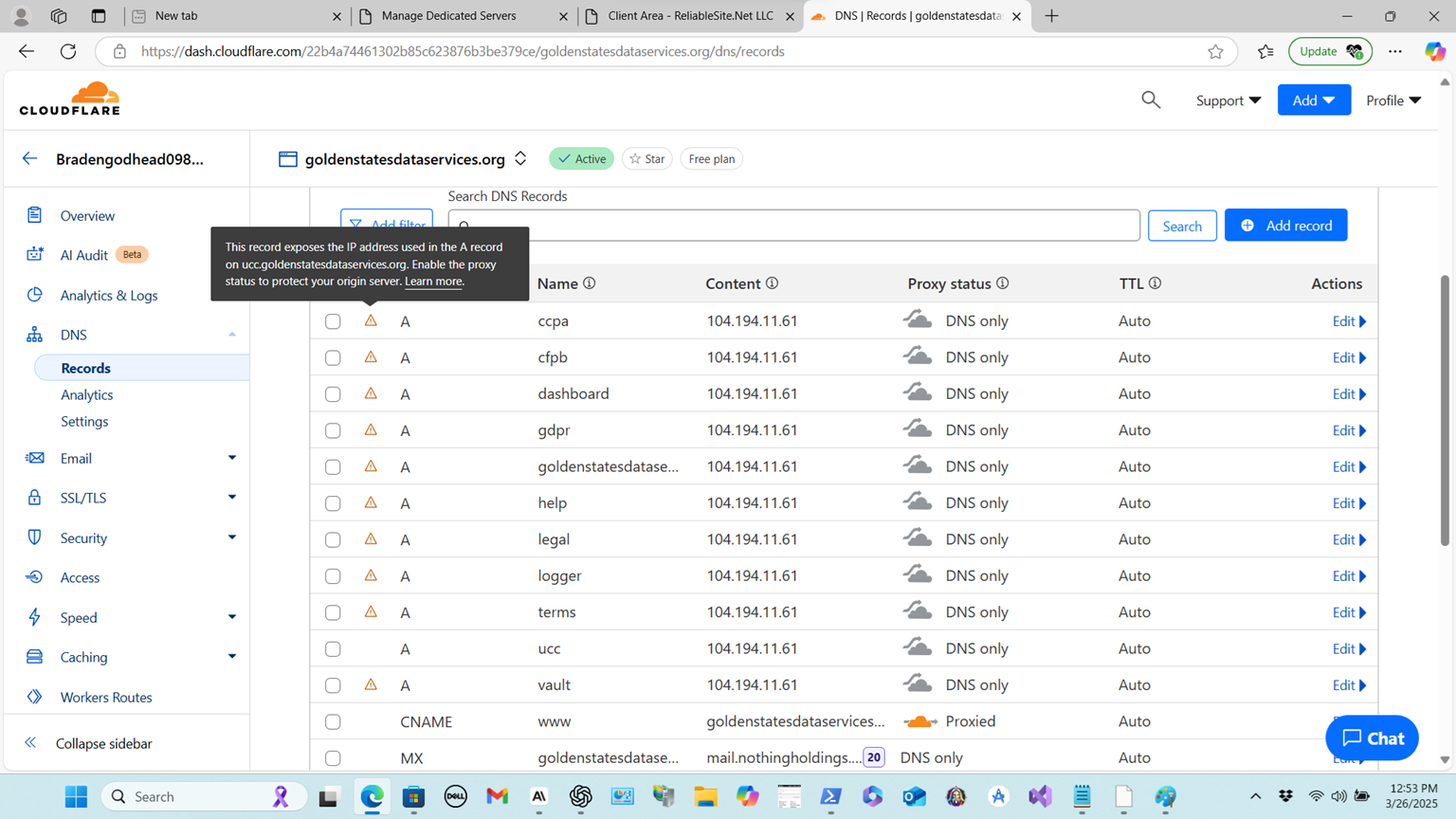Open DNS Analytics in the sidebar
Viewport: 1456px width, 819px height.
pyautogui.click(x=87, y=394)
